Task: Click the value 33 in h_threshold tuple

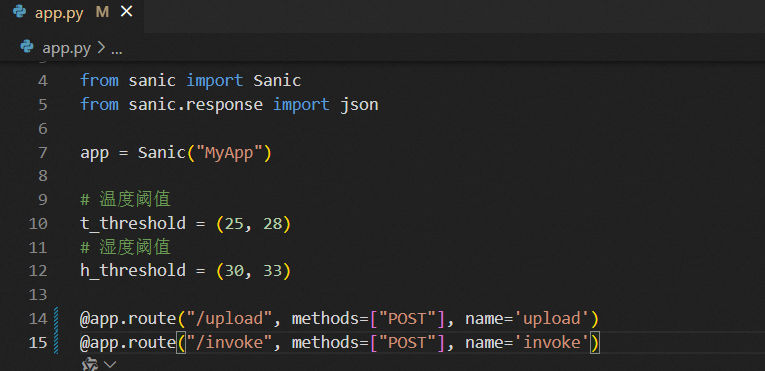Action: 272,271
